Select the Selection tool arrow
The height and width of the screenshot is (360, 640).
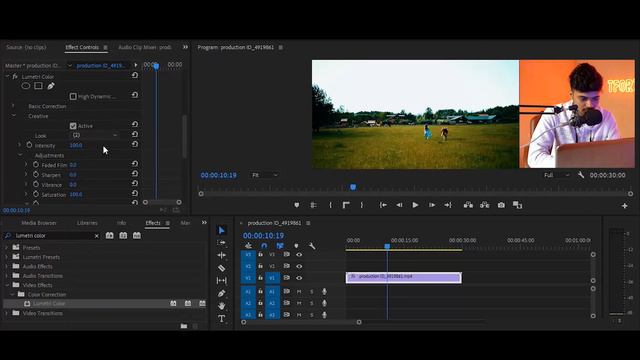222,230
